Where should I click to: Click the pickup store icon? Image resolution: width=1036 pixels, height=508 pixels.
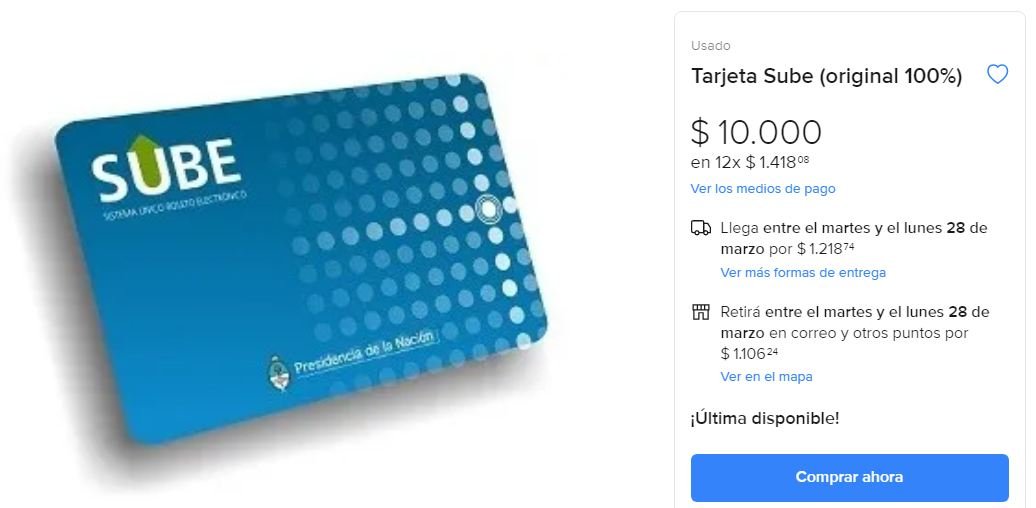coord(701,312)
